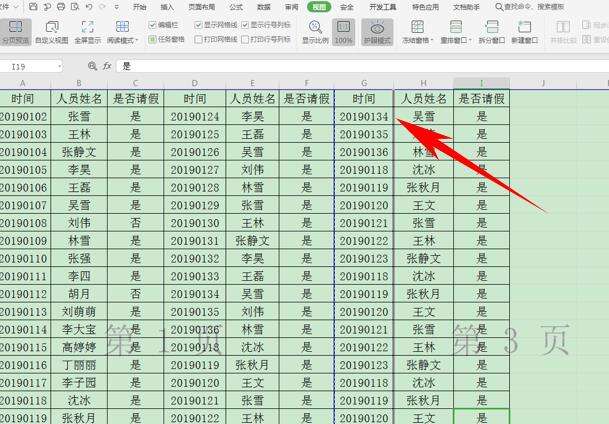This screenshot has width=609, height=424.
Task: Select cell containing 张强
Action: [x=79, y=258]
